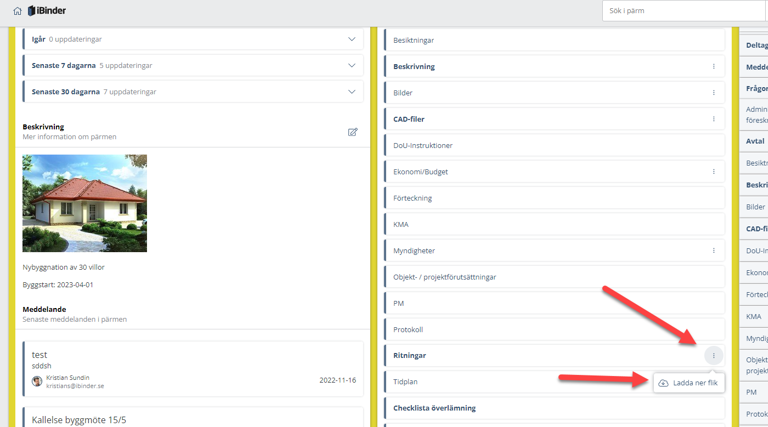Select the Avtal item in right sidebar
The width and height of the screenshot is (768, 427).
(x=754, y=141)
